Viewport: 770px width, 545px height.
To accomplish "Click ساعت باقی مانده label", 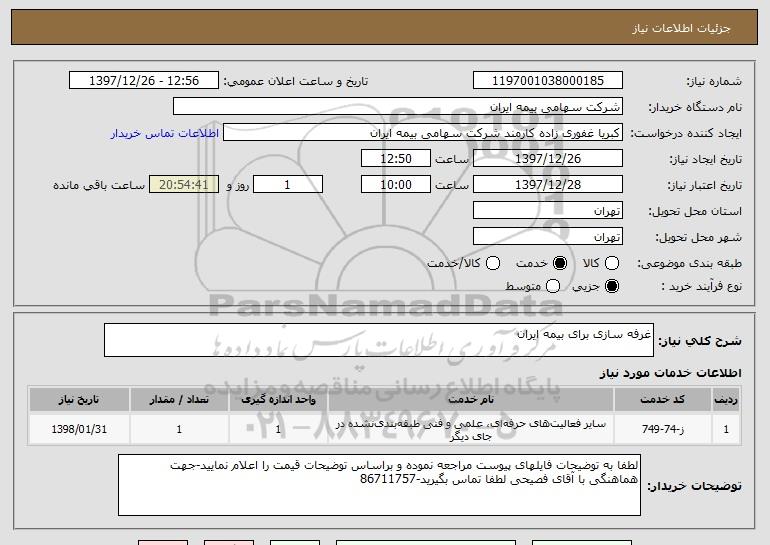I will 99,185.
